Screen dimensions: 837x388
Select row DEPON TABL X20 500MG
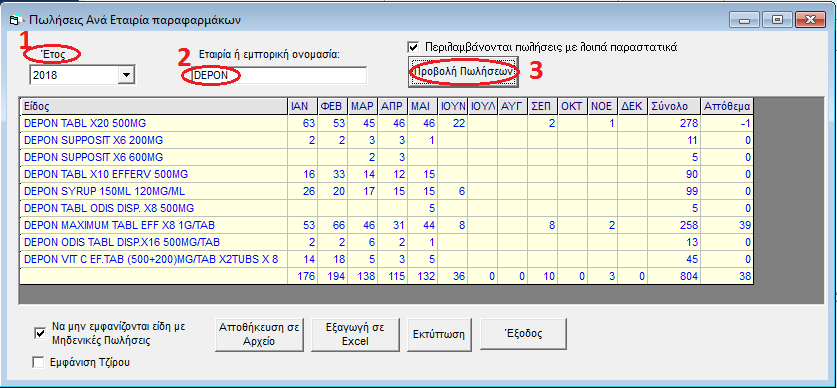tap(386, 123)
